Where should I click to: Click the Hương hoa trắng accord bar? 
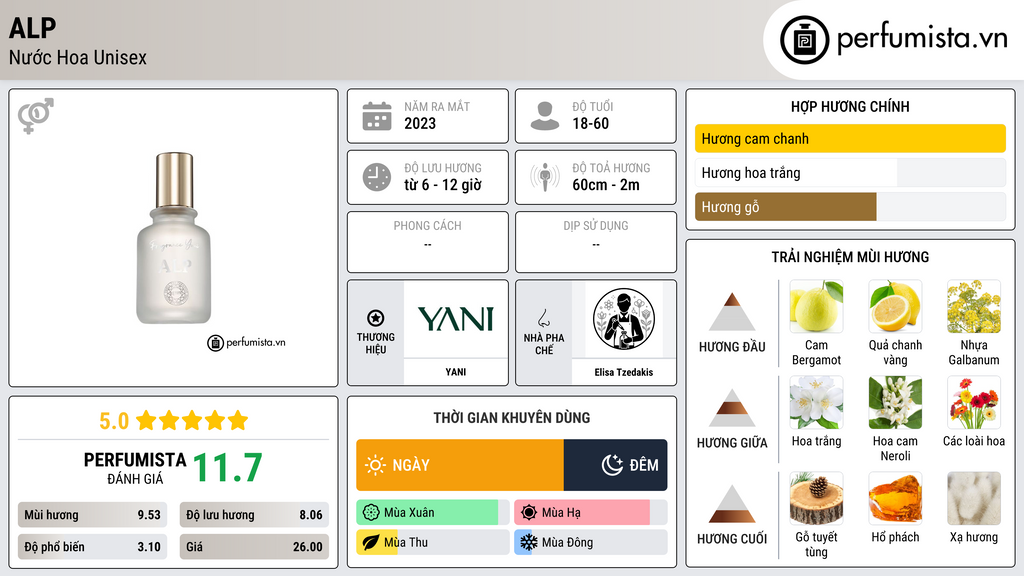[x=850, y=173]
